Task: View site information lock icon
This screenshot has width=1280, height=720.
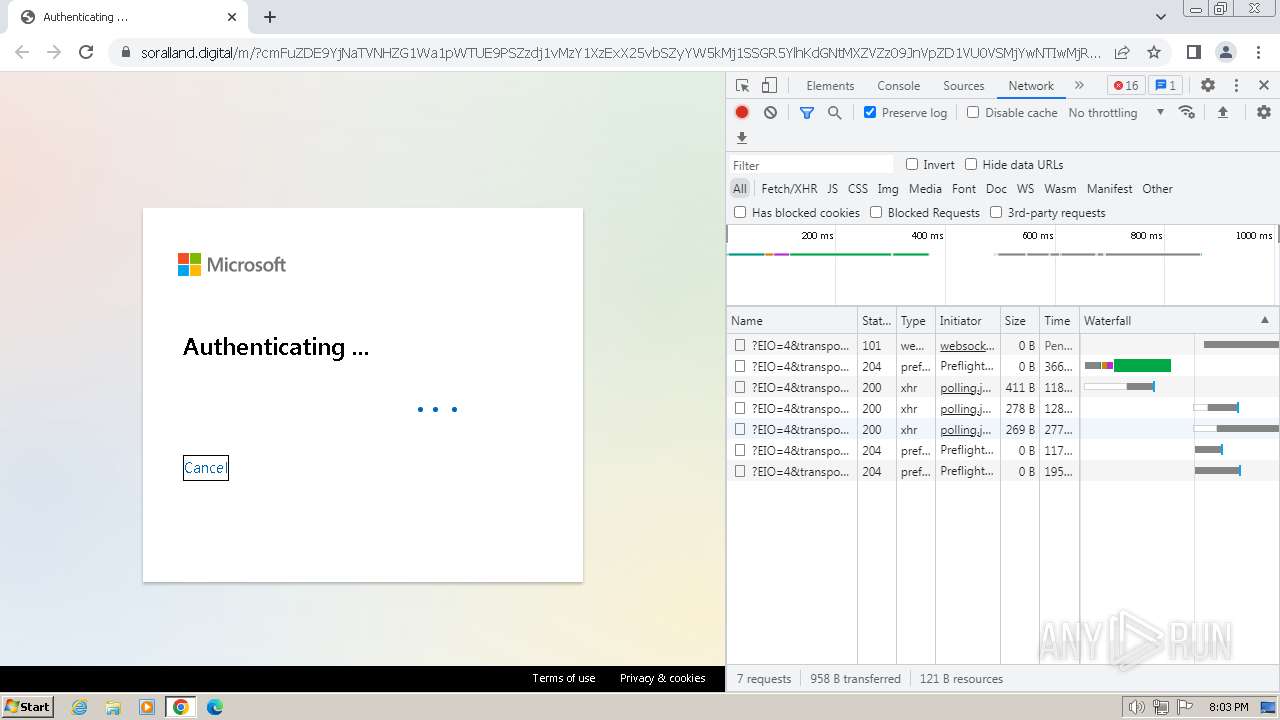Action: click(x=125, y=52)
